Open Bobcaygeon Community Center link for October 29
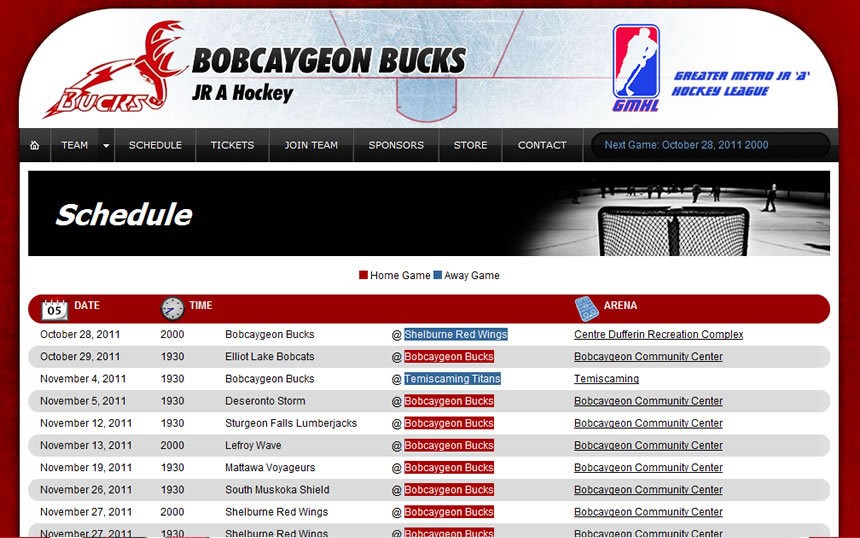 (x=648, y=356)
